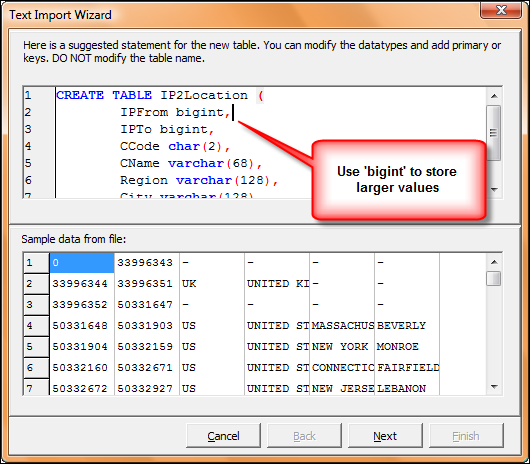This screenshot has height=464, width=530.
Task: Click cell 50331903 in row 4
Action: pos(147,325)
